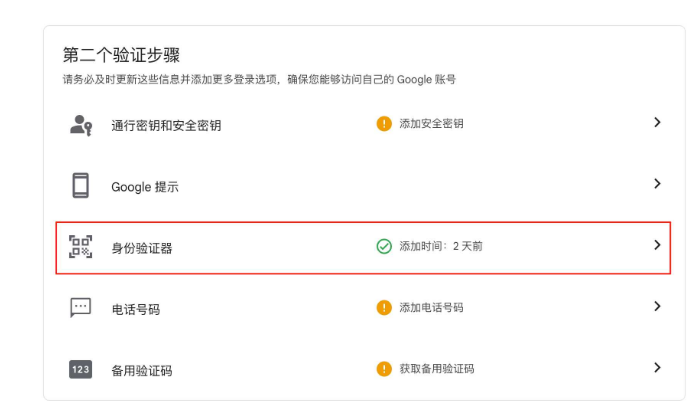This screenshot has height=408, width=693.
Task: Click the passkey and security key icon
Action: click(81, 124)
